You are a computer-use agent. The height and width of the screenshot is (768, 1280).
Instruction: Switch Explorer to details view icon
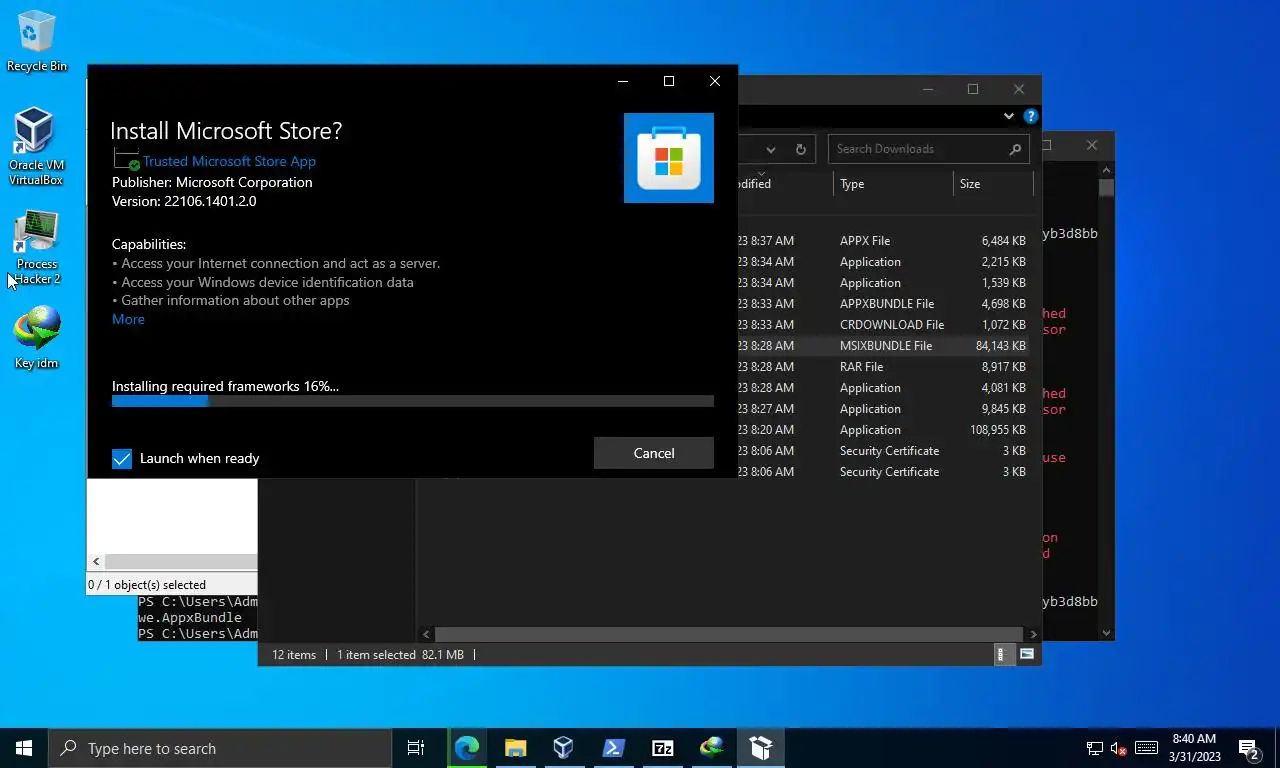(x=1003, y=655)
